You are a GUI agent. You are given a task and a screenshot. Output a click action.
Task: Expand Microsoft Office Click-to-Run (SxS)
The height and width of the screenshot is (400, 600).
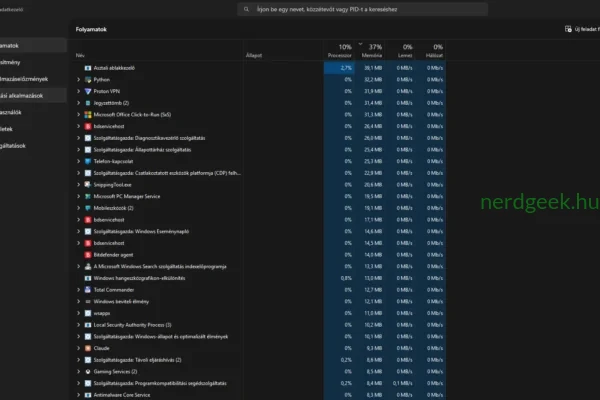coord(78,114)
